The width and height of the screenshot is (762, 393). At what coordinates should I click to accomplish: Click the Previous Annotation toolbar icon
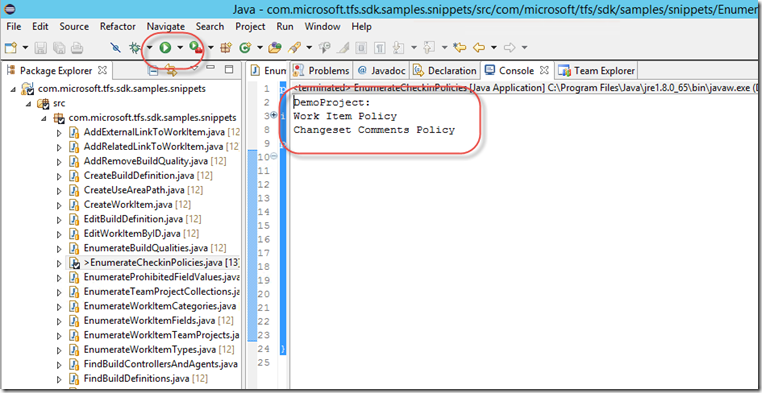tap(428, 48)
